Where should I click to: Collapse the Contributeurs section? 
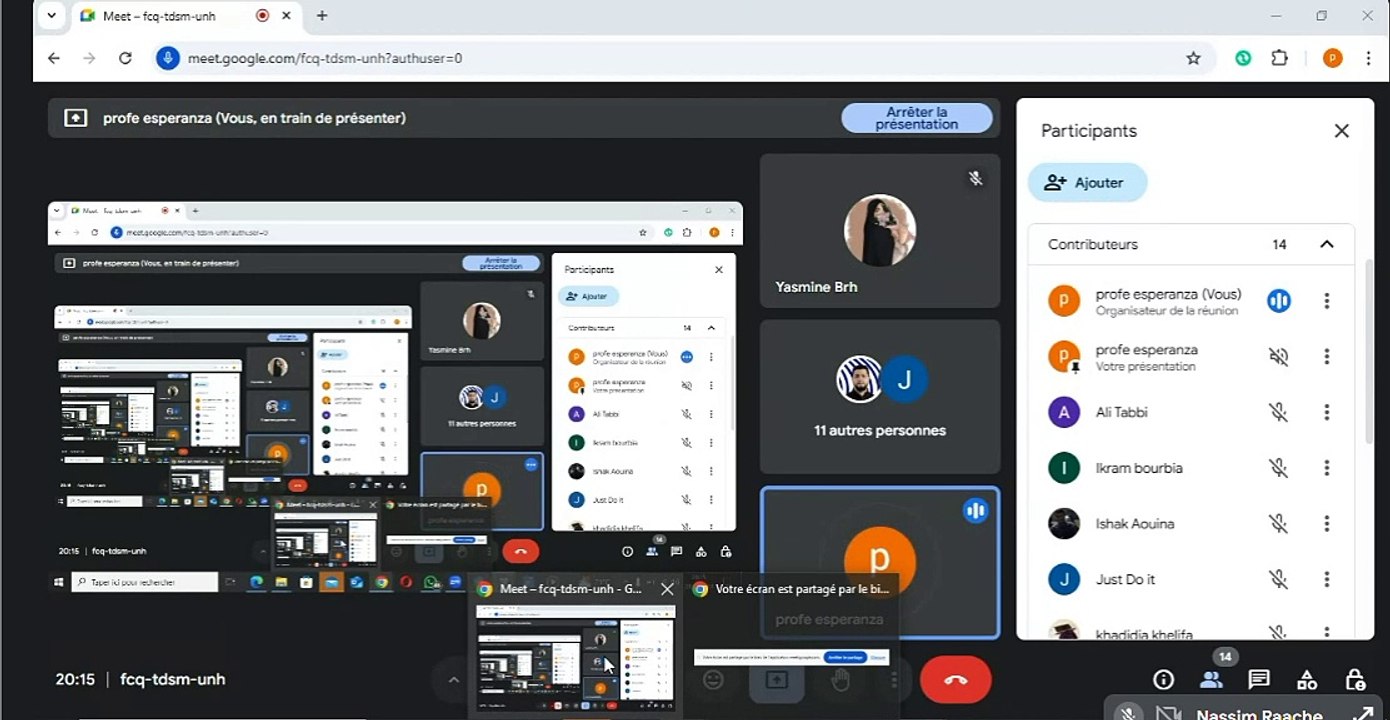(1327, 244)
